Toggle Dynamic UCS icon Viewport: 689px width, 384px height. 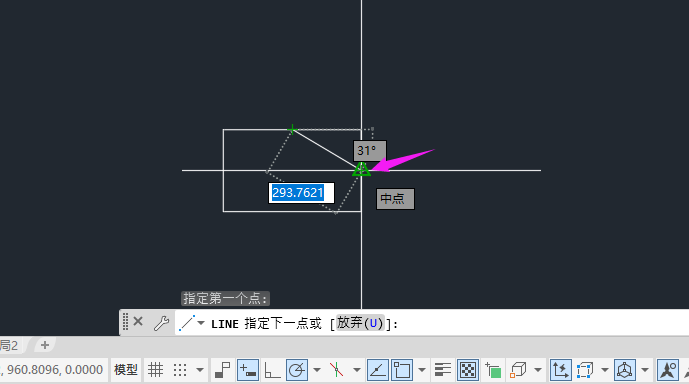(560, 370)
